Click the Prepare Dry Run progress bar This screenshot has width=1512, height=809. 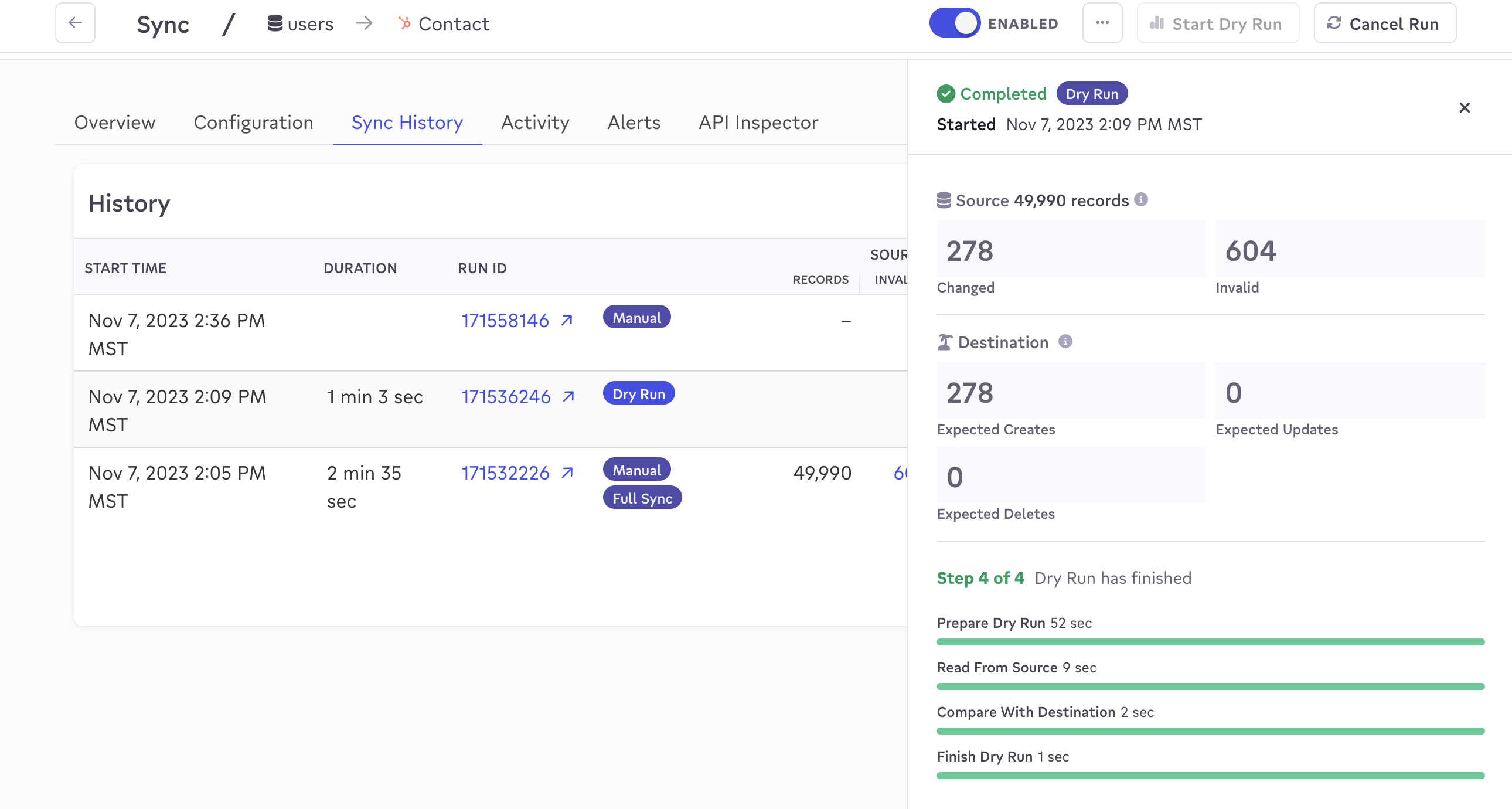click(1210, 642)
